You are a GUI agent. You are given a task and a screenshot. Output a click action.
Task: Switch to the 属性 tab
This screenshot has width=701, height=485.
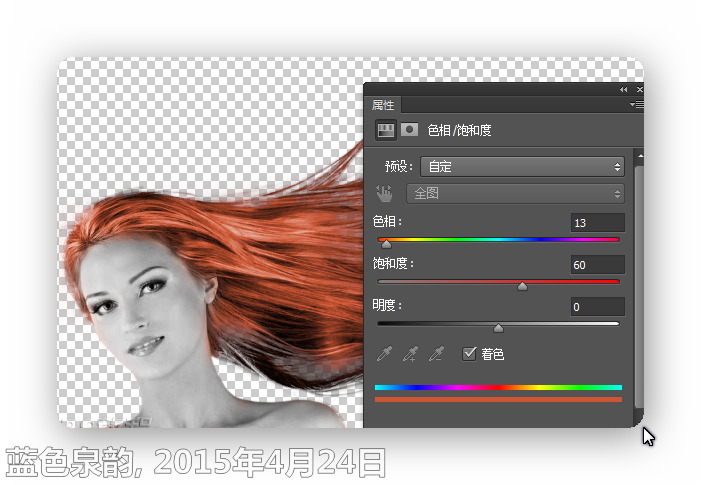click(x=383, y=105)
